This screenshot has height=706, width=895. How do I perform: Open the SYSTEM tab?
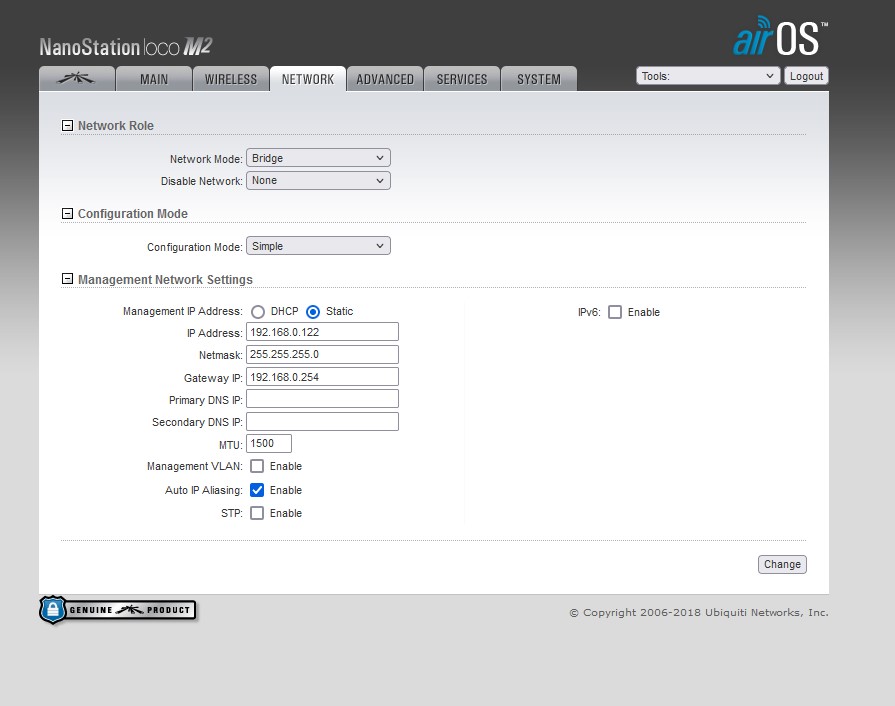click(x=539, y=79)
